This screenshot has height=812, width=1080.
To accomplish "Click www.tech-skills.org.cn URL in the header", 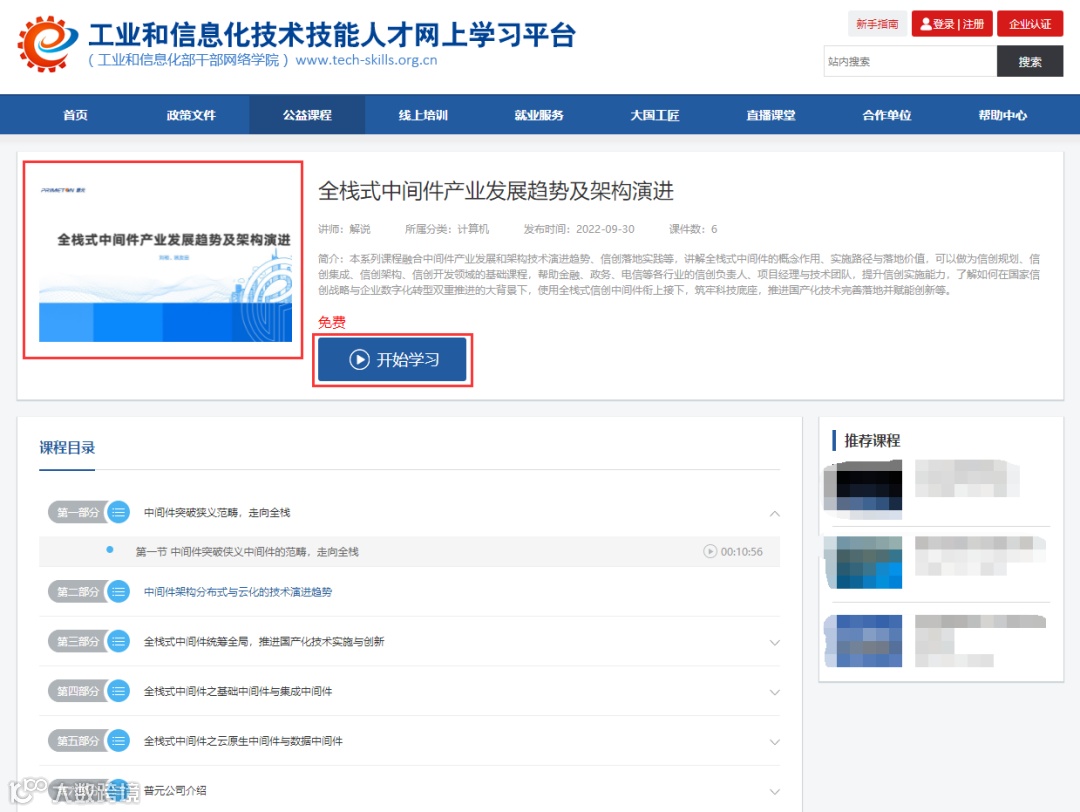I will [x=366, y=60].
